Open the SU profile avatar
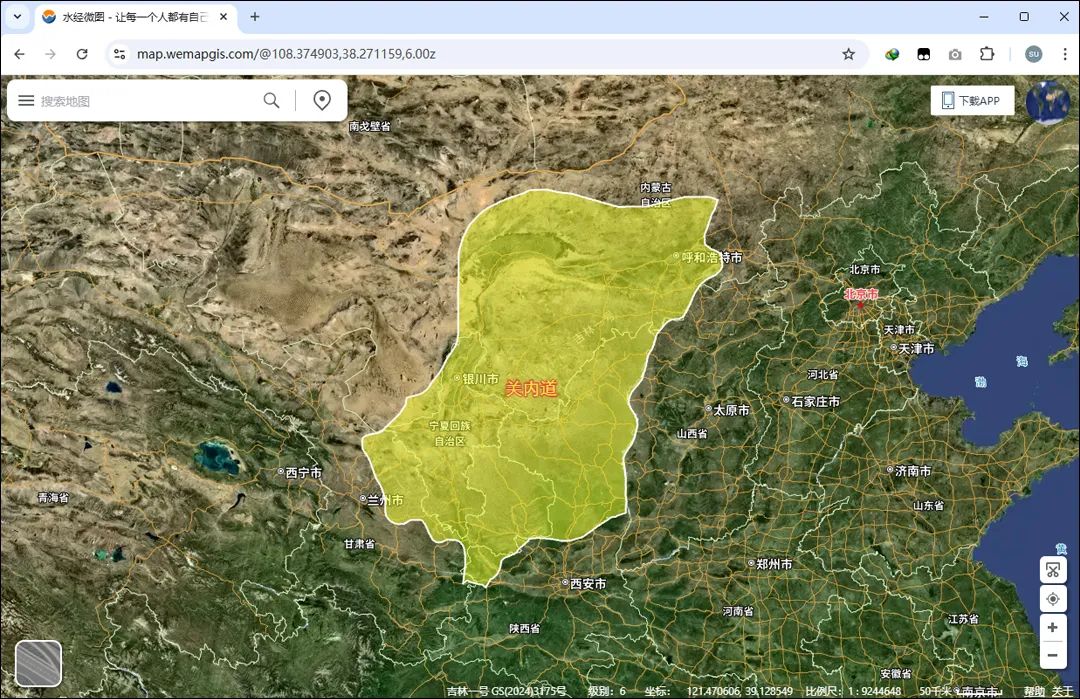The width and height of the screenshot is (1080, 699). [1033, 54]
